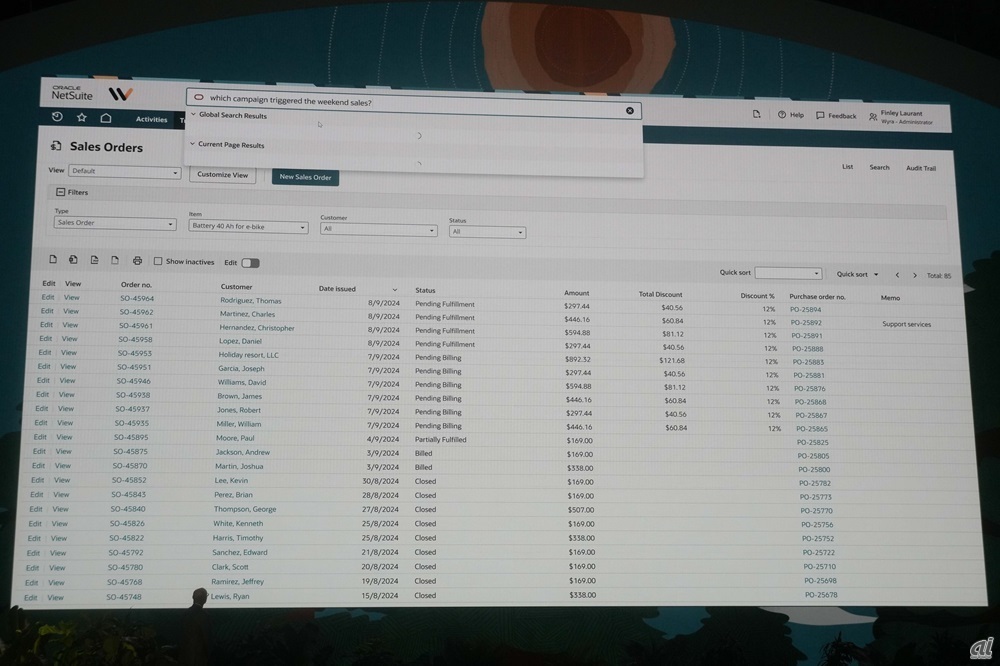This screenshot has width=1000, height=666.
Task: Open the Shortcuts star icon
Action: 82,117
